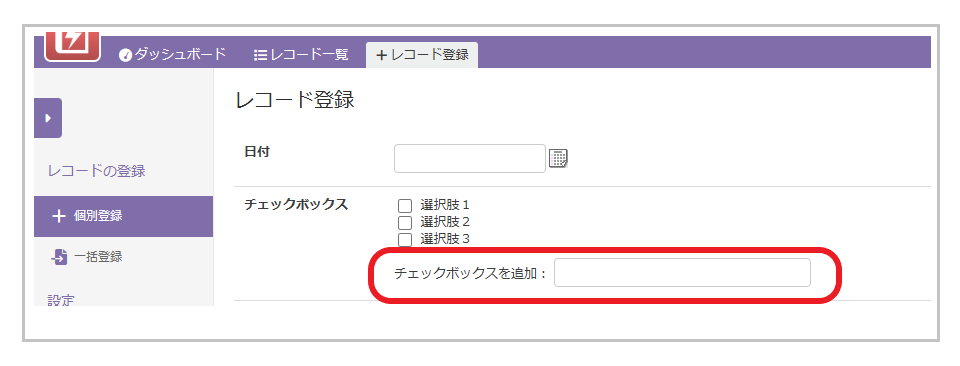Open the calendar date picker icon
Screen dimensions: 960x366
(558, 159)
